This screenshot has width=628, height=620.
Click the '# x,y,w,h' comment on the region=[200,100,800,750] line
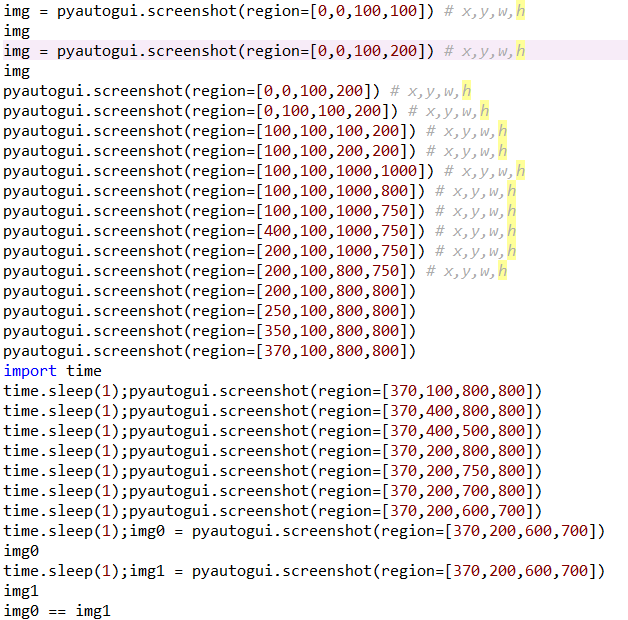(x=467, y=272)
